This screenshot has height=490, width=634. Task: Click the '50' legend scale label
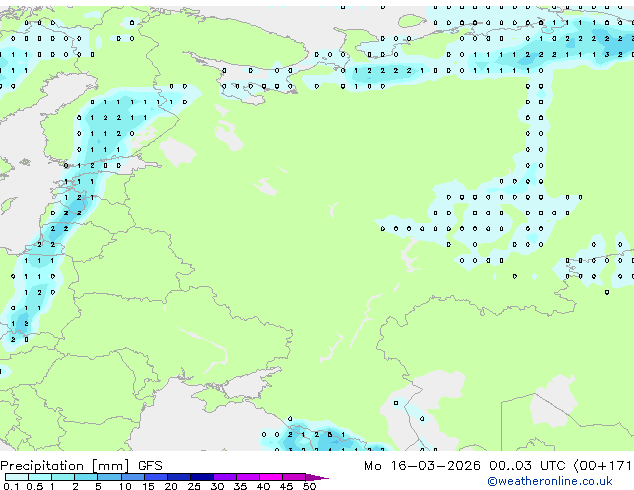pos(309,486)
